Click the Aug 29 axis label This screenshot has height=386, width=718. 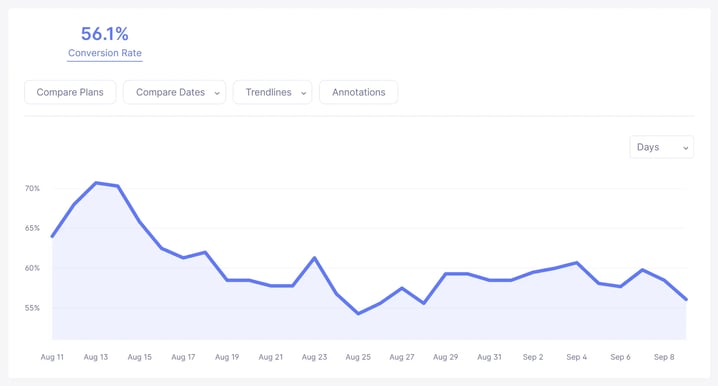(446, 357)
